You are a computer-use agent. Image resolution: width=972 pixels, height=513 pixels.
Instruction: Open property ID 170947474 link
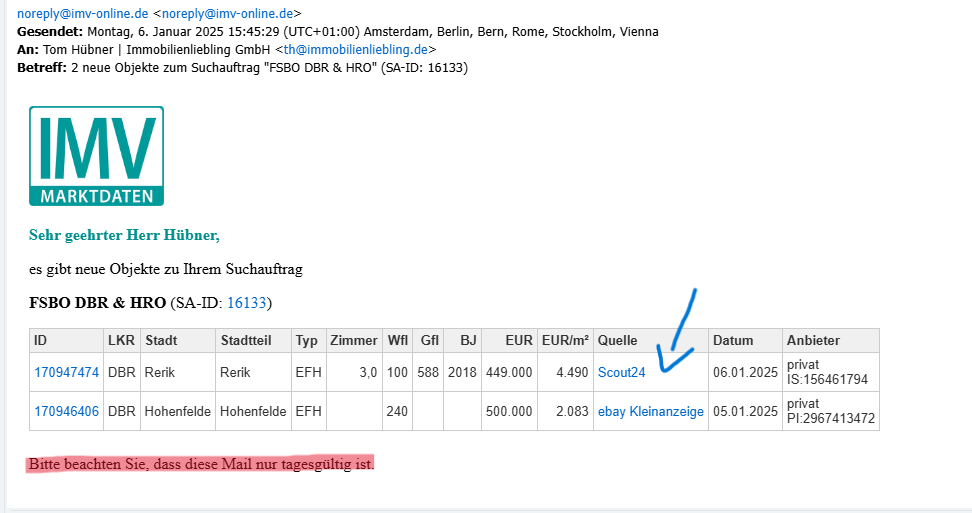point(66,372)
